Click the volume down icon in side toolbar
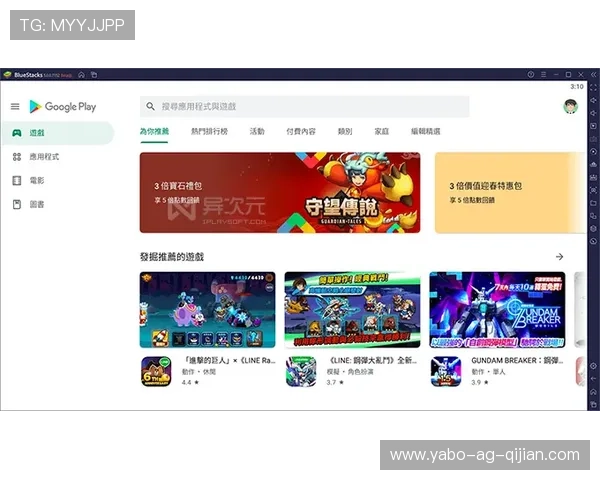 593,113
